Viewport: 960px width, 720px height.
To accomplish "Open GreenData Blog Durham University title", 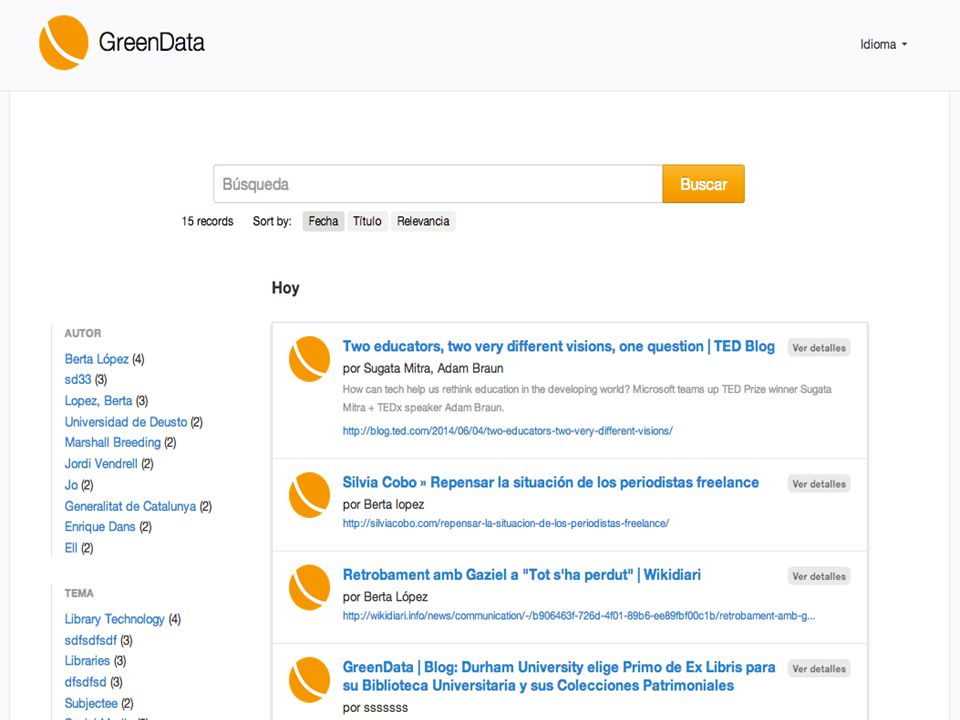I will coord(558,677).
